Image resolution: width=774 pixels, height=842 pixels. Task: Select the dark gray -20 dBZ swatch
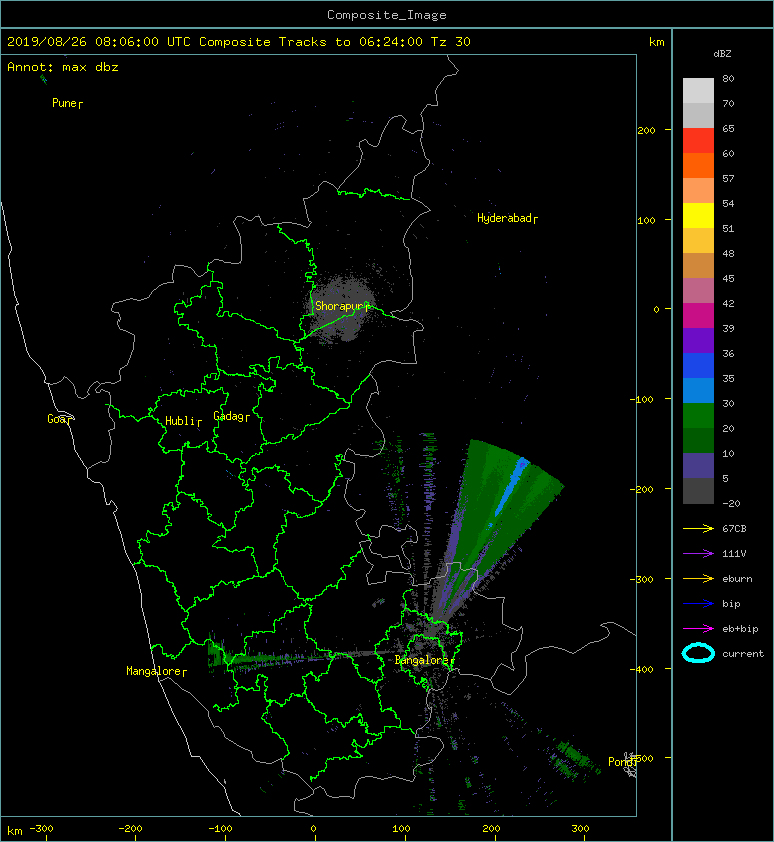(x=698, y=491)
